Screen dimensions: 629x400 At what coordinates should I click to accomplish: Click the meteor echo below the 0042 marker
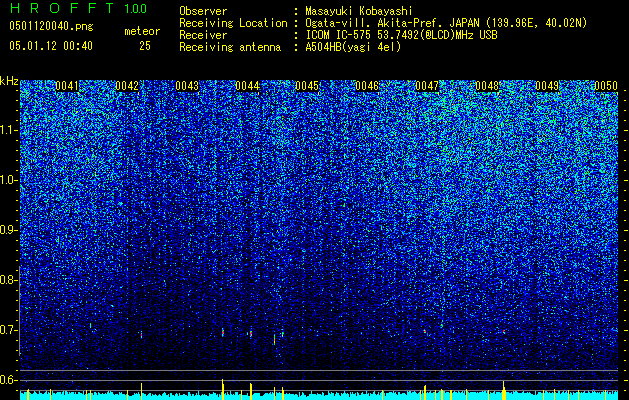point(141,334)
